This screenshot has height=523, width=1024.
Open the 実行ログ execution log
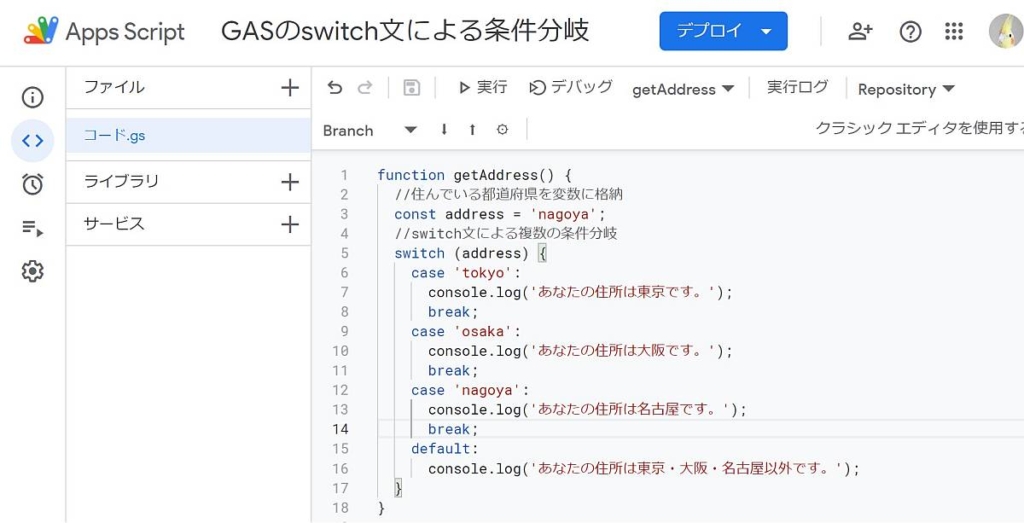797,88
